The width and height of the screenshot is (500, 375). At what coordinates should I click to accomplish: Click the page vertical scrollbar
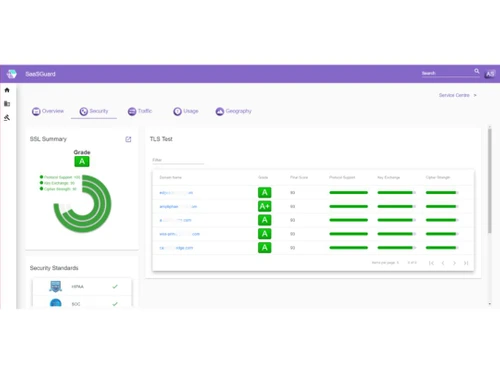pyautogui.click(x=490, y=181)
